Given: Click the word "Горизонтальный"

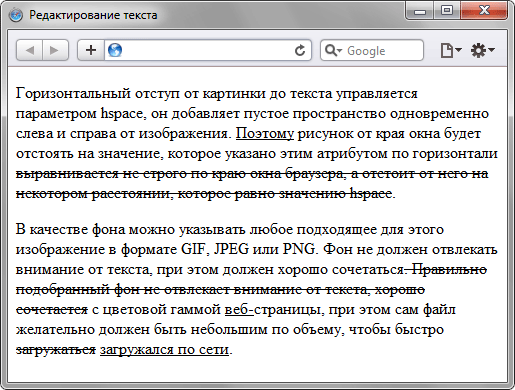Looking at the screenshot, I should [73, 94].
